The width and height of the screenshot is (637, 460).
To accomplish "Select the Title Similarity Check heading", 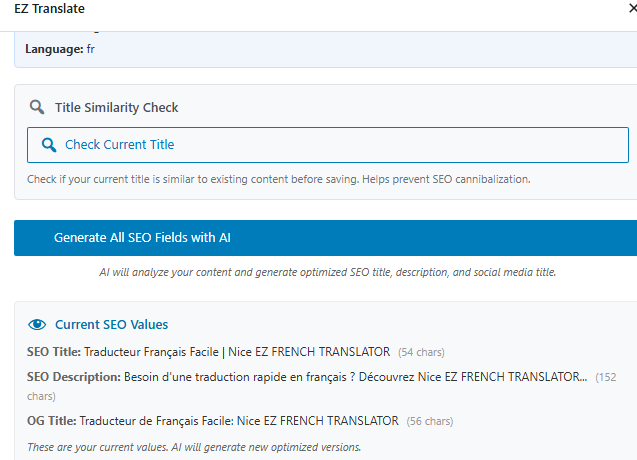I will coord(117,107).
